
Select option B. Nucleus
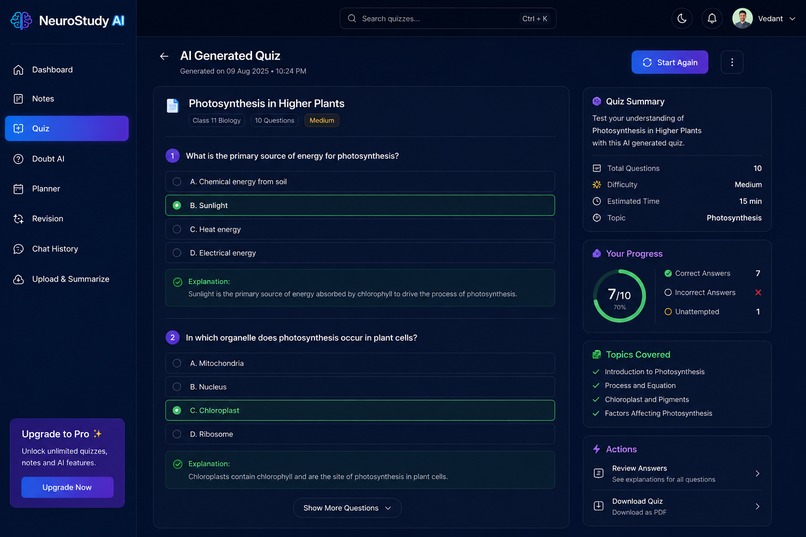coord(360,387)
